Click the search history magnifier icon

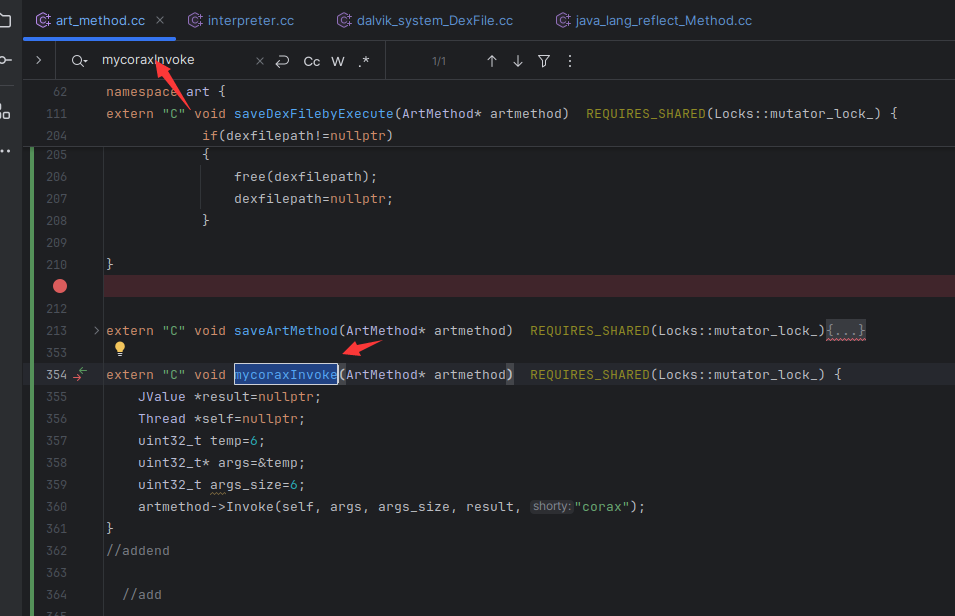[x=79, y=61]
